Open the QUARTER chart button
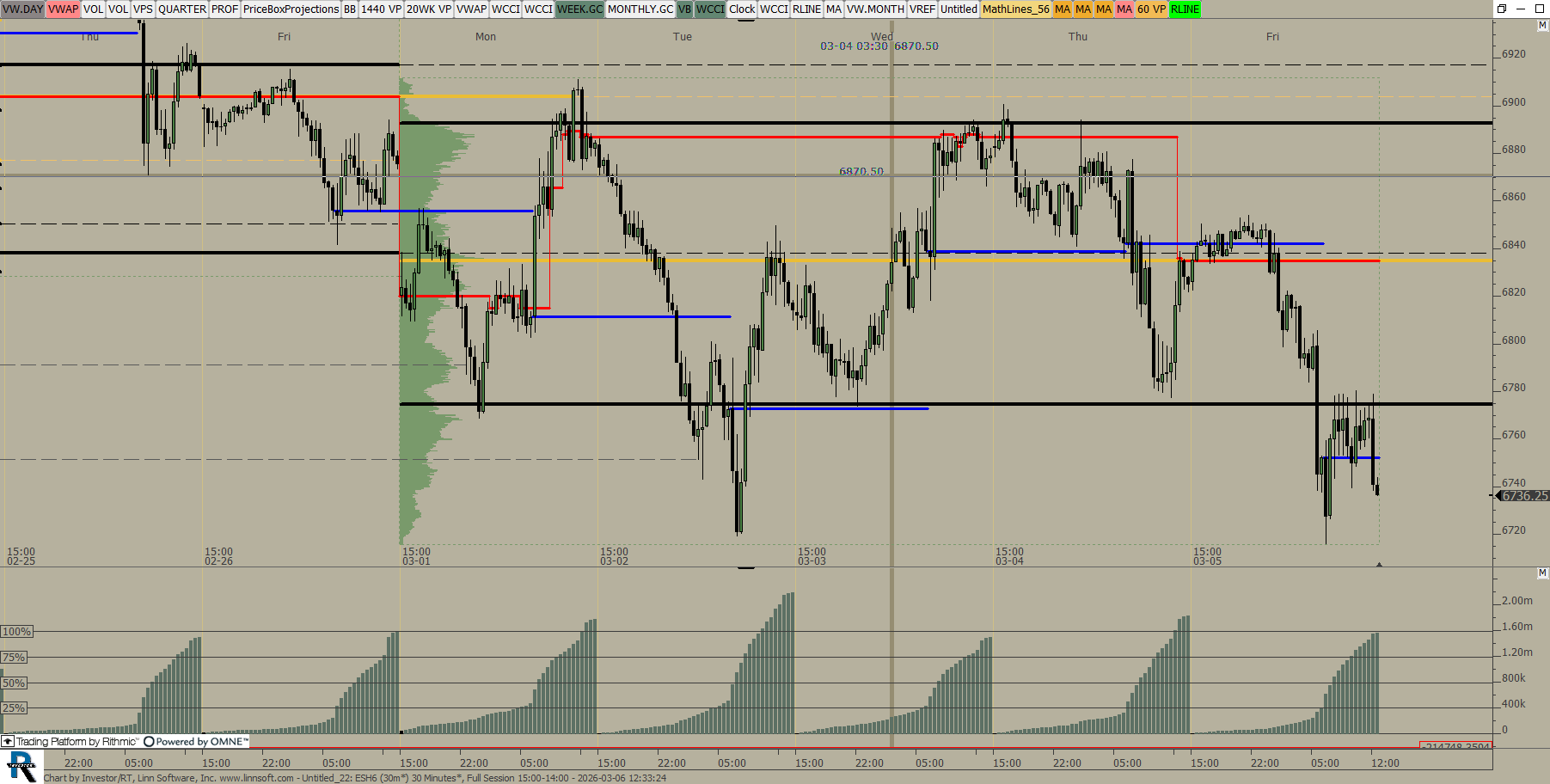Viewport: 1550px width, 784px height. point(182,9)
